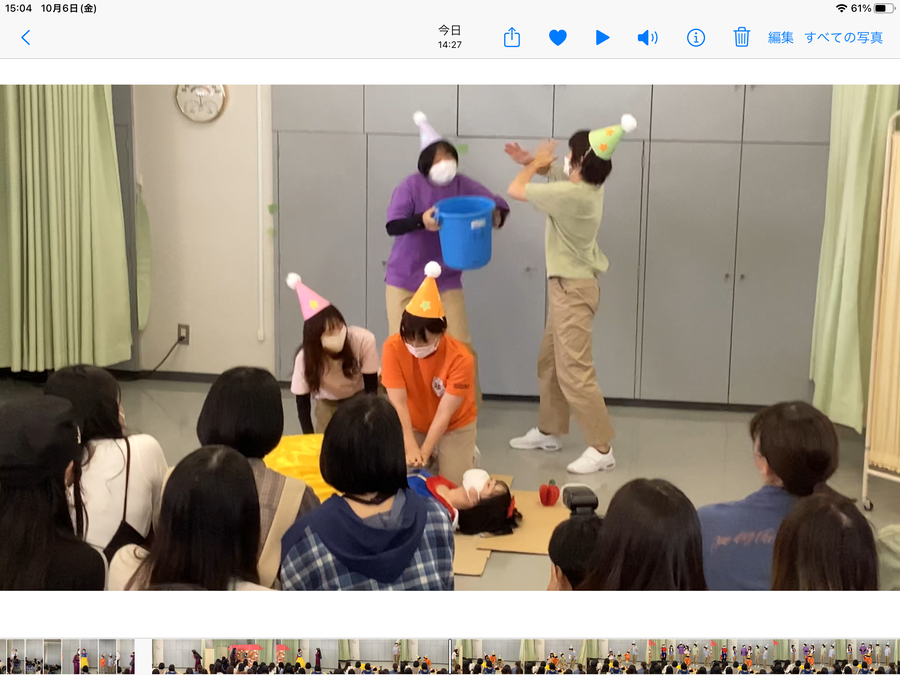Select the leftmost frames in the filmstrip
Screen dimensions: 900x675
(x=12, y=656)
